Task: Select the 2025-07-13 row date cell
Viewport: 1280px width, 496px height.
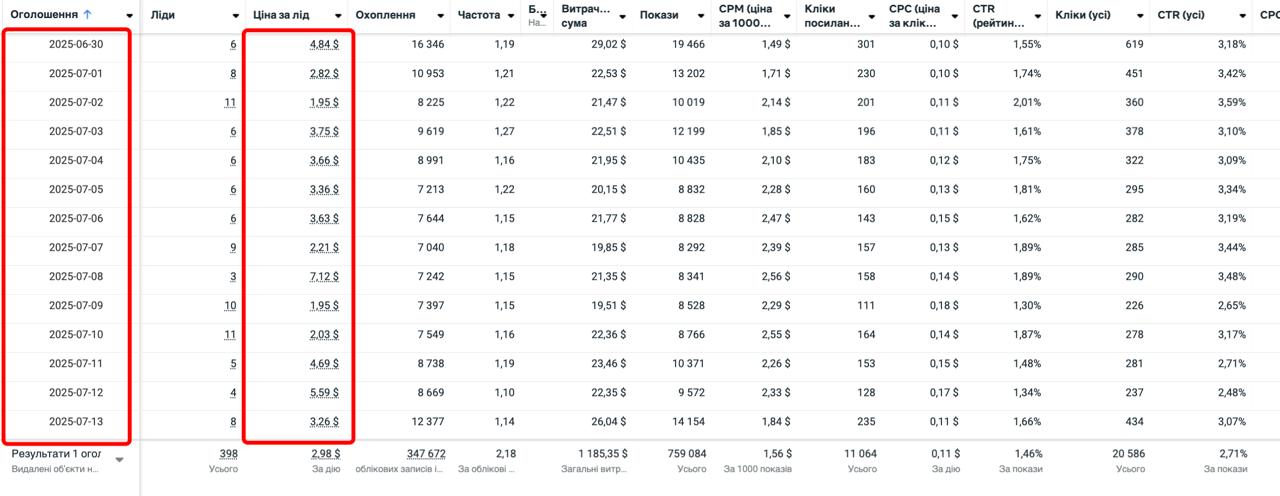Action: 76,421
